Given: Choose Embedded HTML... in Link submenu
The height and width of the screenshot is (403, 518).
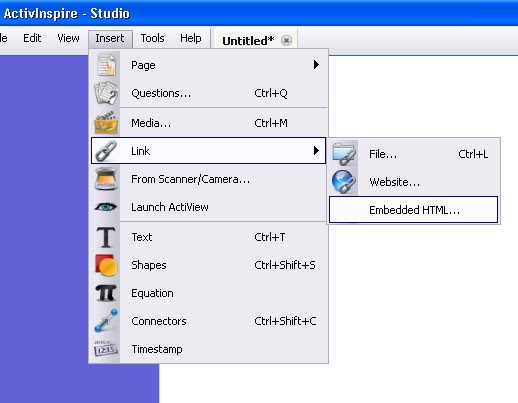Looking at the screenshot, I should point(413,210).
